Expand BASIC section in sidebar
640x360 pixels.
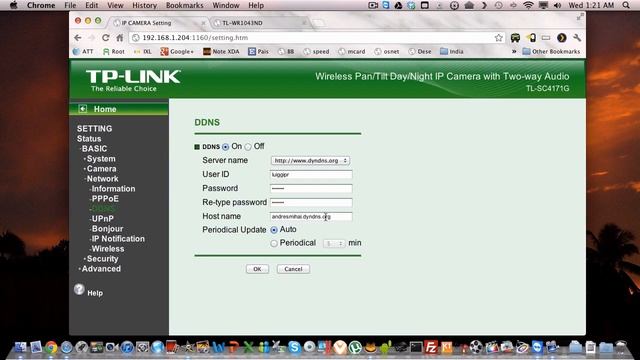(94, 149)
